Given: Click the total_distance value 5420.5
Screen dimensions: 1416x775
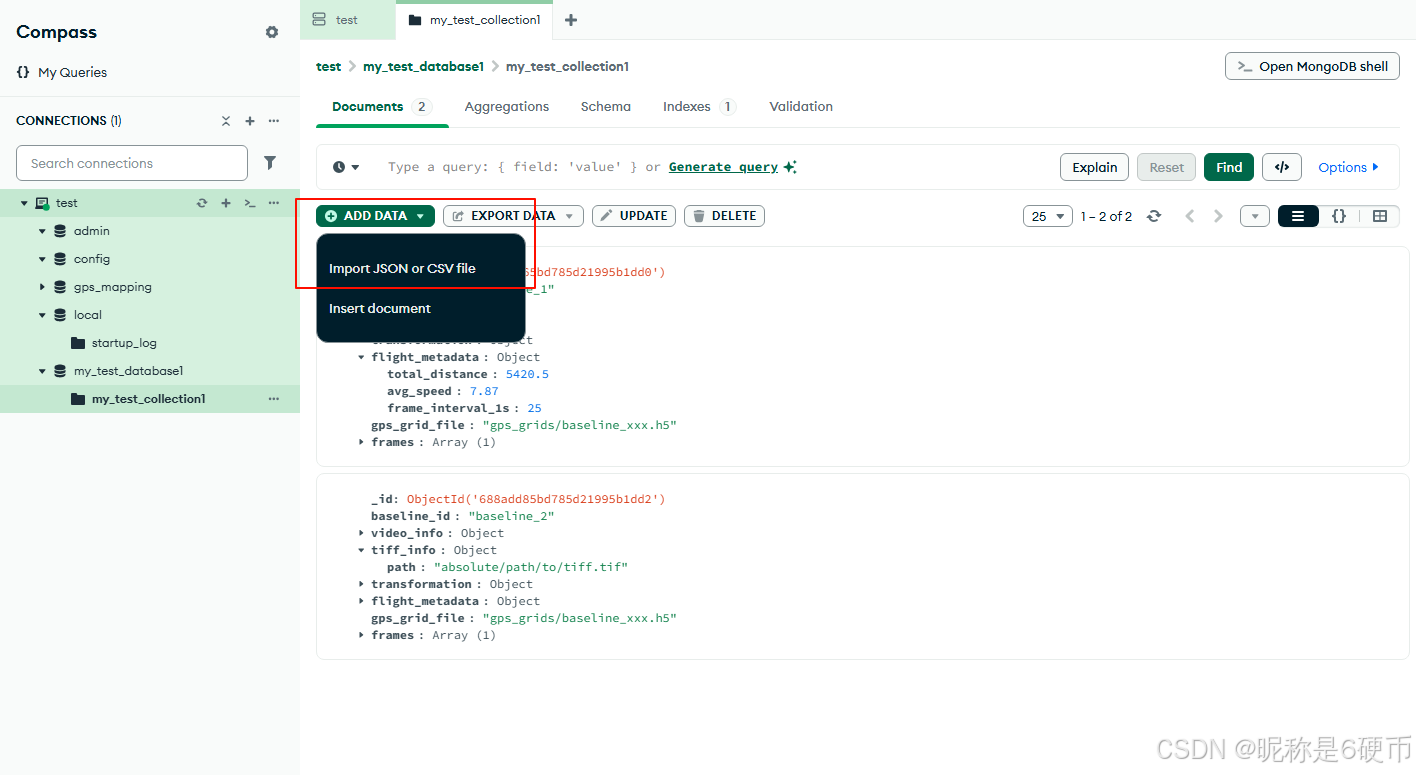Looking at the screenshot, I should point(527,374).
